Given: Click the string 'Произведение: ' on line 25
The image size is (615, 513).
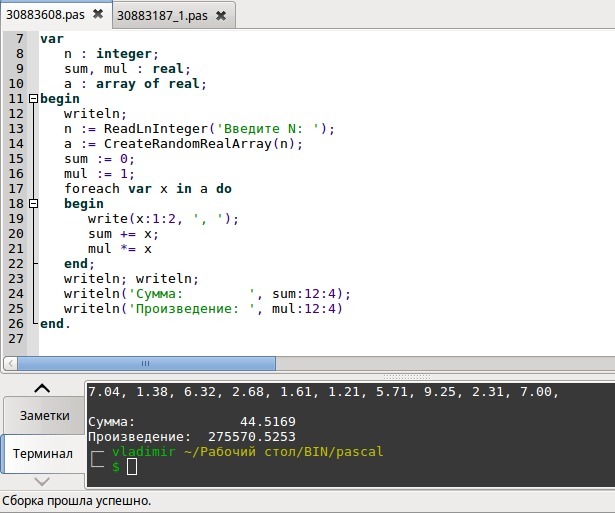Looking at the screenshot, I should tap(195, 309).
